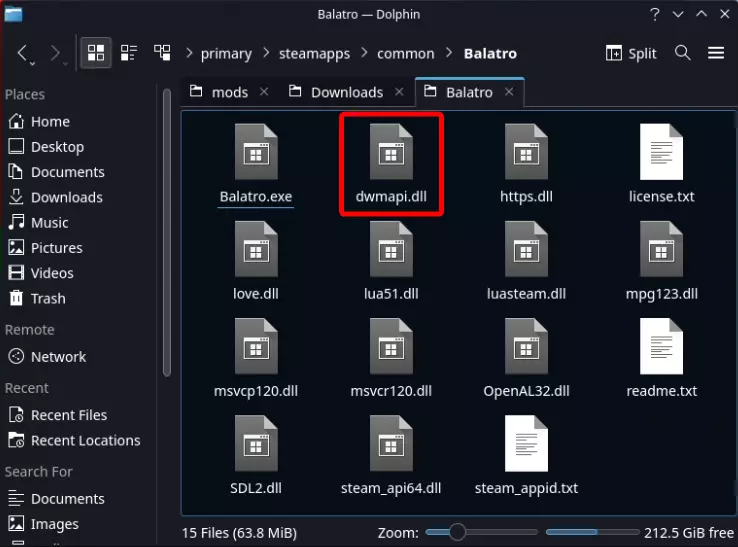Viewport: 738px width, 547px height.
Task: Select the dwmapi.dll file icon
Action: pyautogui.click(x=391, y=152)
